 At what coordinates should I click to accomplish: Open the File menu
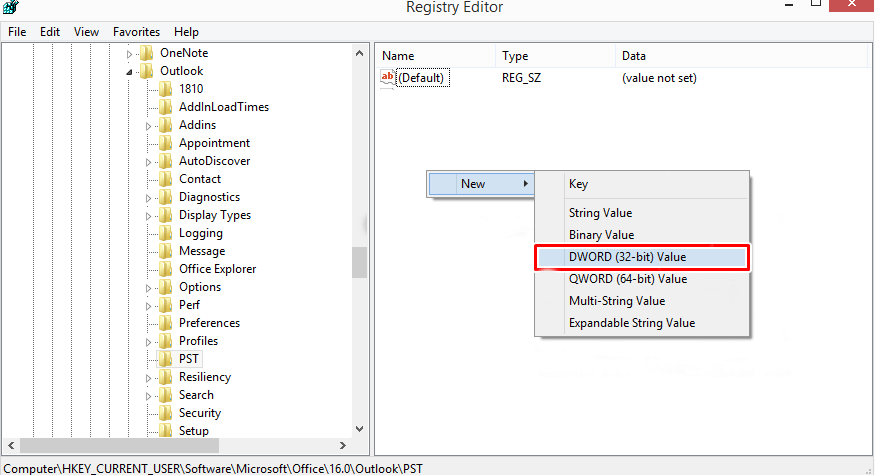click(17, 32)
